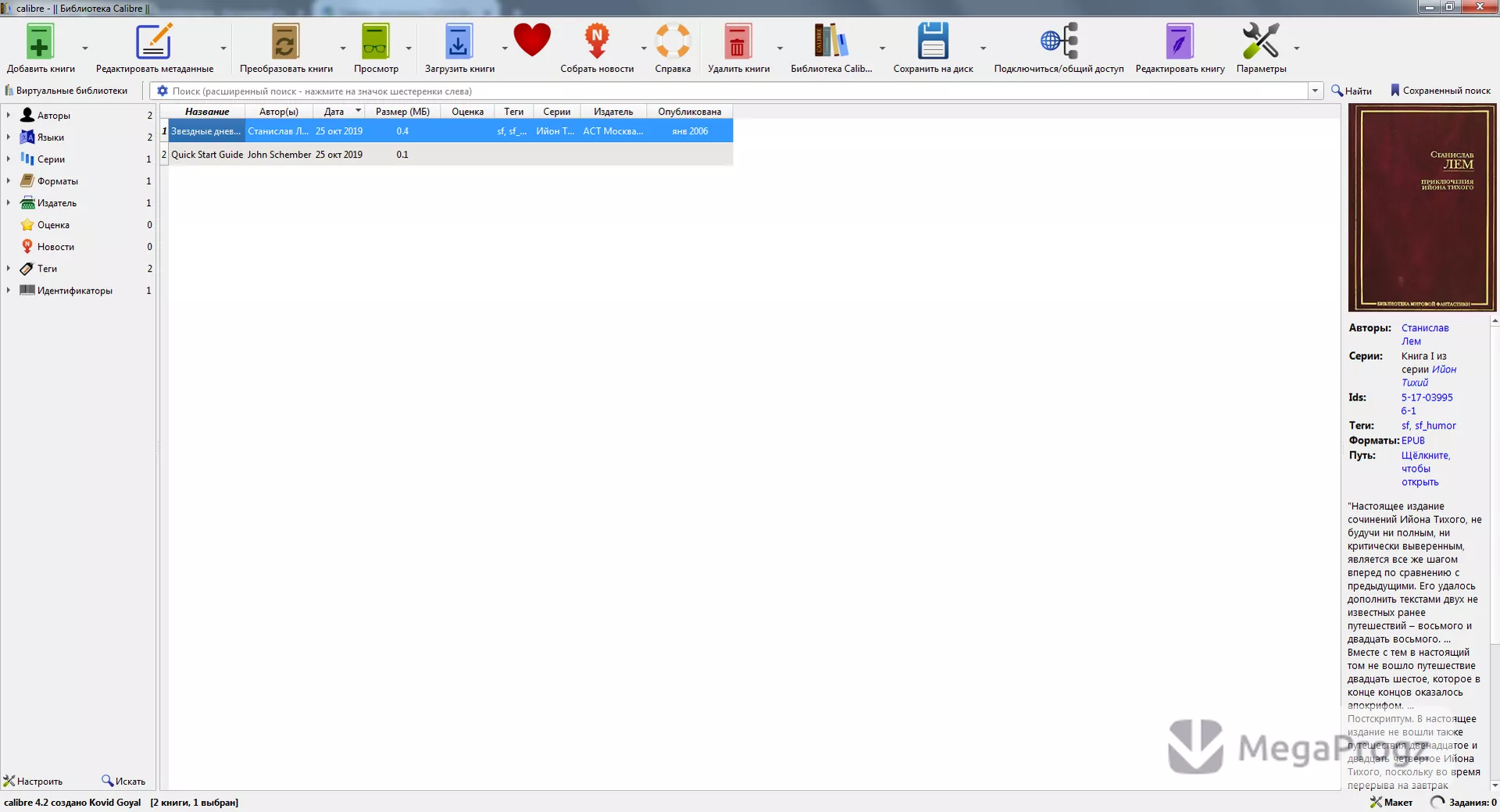Expand the Серии tree node
Screen dimensions: 1500x812
[x=9, y=158]
